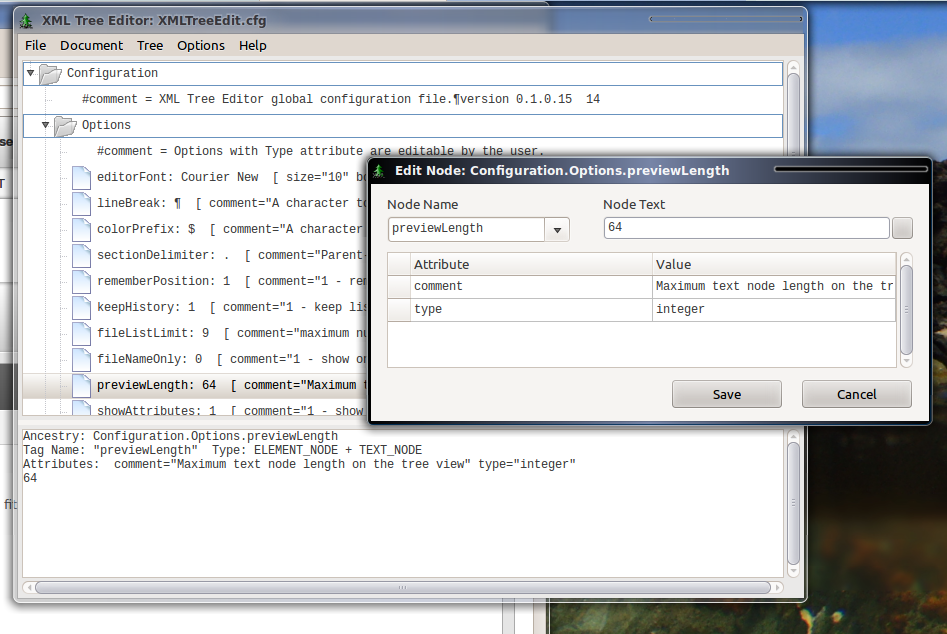Open the File menu
This screenshot has width=947, height=634.
click(35, 45)
